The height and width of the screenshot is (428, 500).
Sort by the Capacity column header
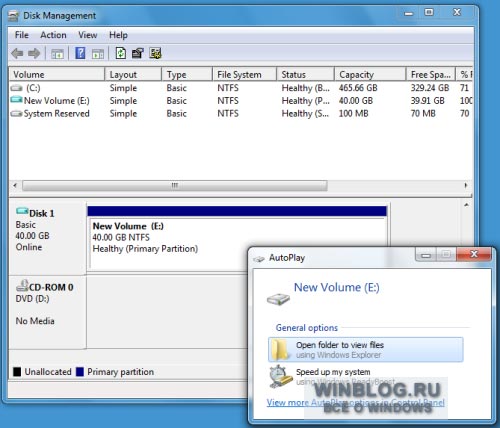(x=370, y=74)
